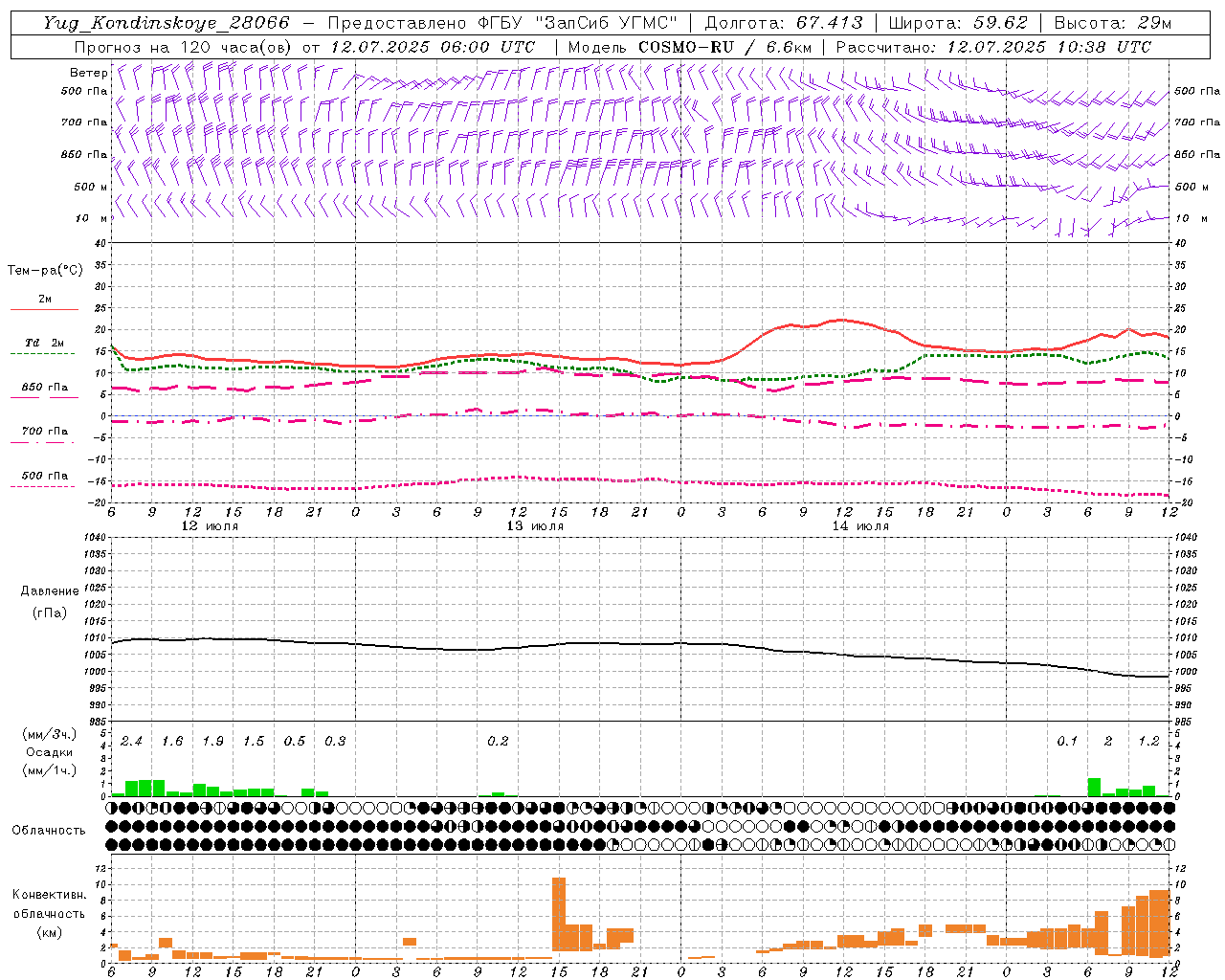
Task: Click the 1.2 precipitation total value
Action: 1148,742
